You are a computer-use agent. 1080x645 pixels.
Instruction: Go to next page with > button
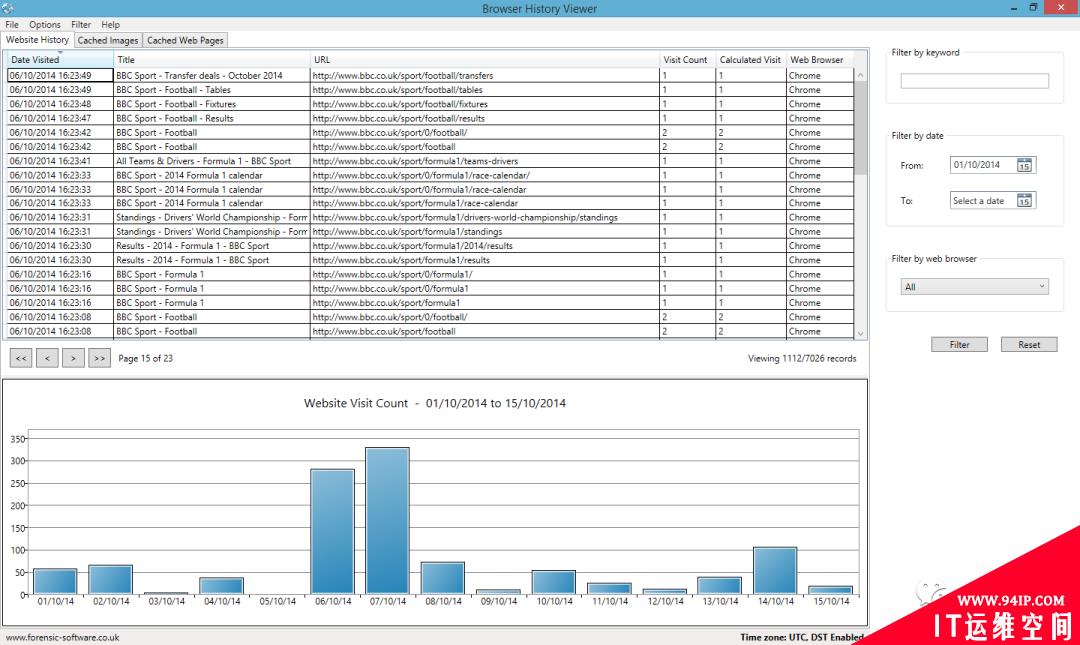tap(73, 358)
